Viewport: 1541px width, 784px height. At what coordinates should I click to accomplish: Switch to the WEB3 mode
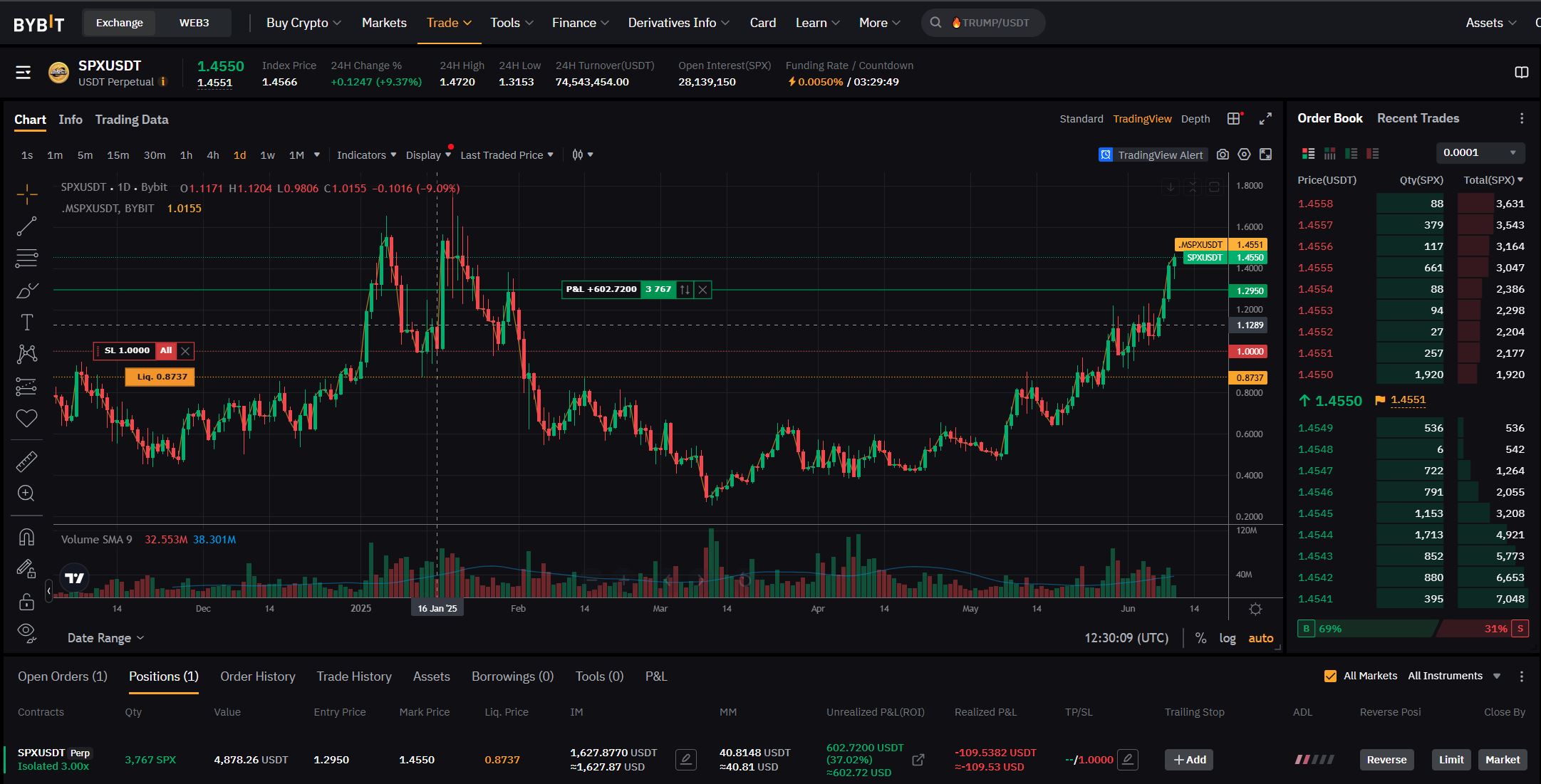click(194, 23)
